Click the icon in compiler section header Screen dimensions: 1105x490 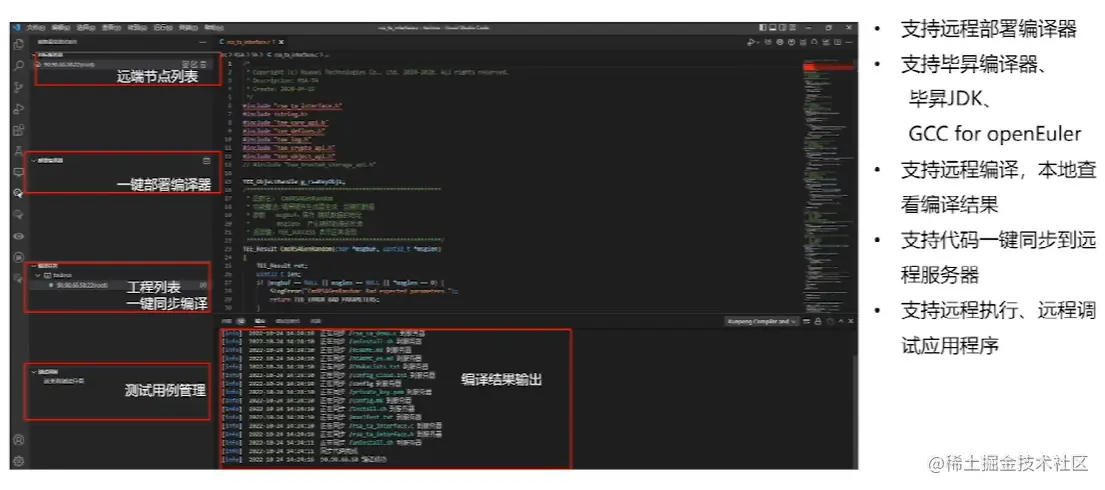click(206, 160)
